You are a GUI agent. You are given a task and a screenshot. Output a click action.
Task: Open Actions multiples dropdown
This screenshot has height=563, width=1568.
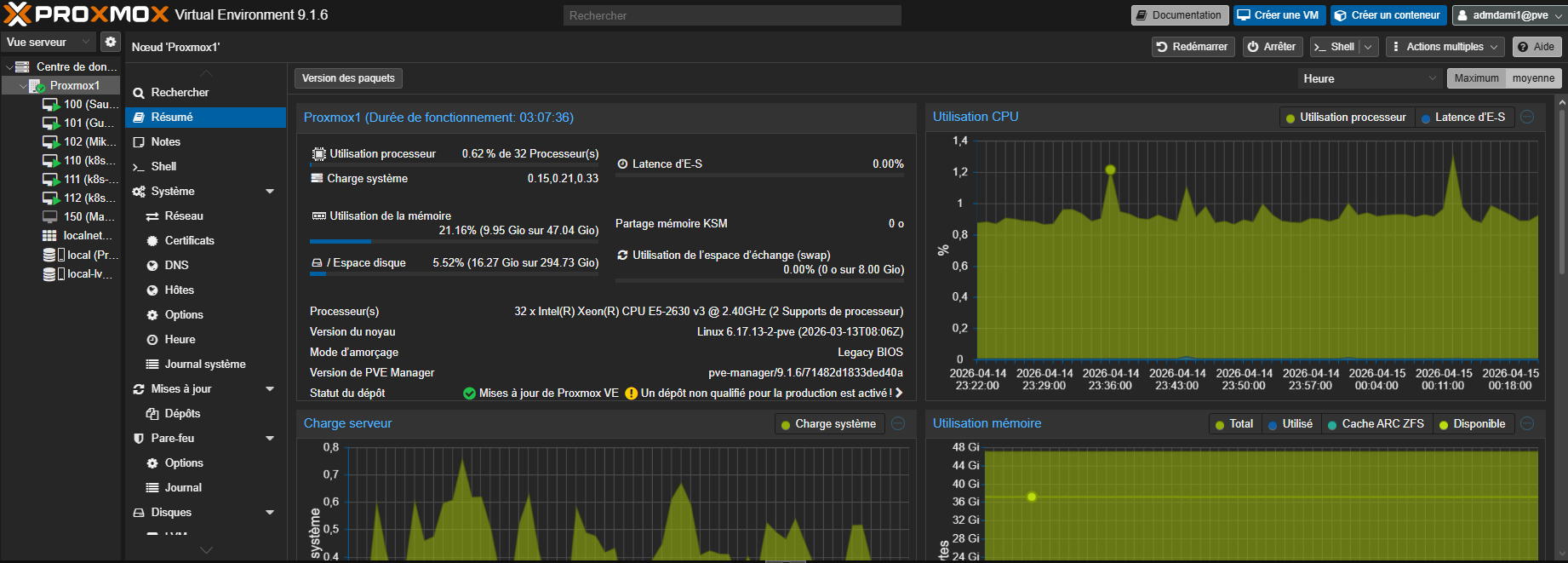pos(1445,47)
